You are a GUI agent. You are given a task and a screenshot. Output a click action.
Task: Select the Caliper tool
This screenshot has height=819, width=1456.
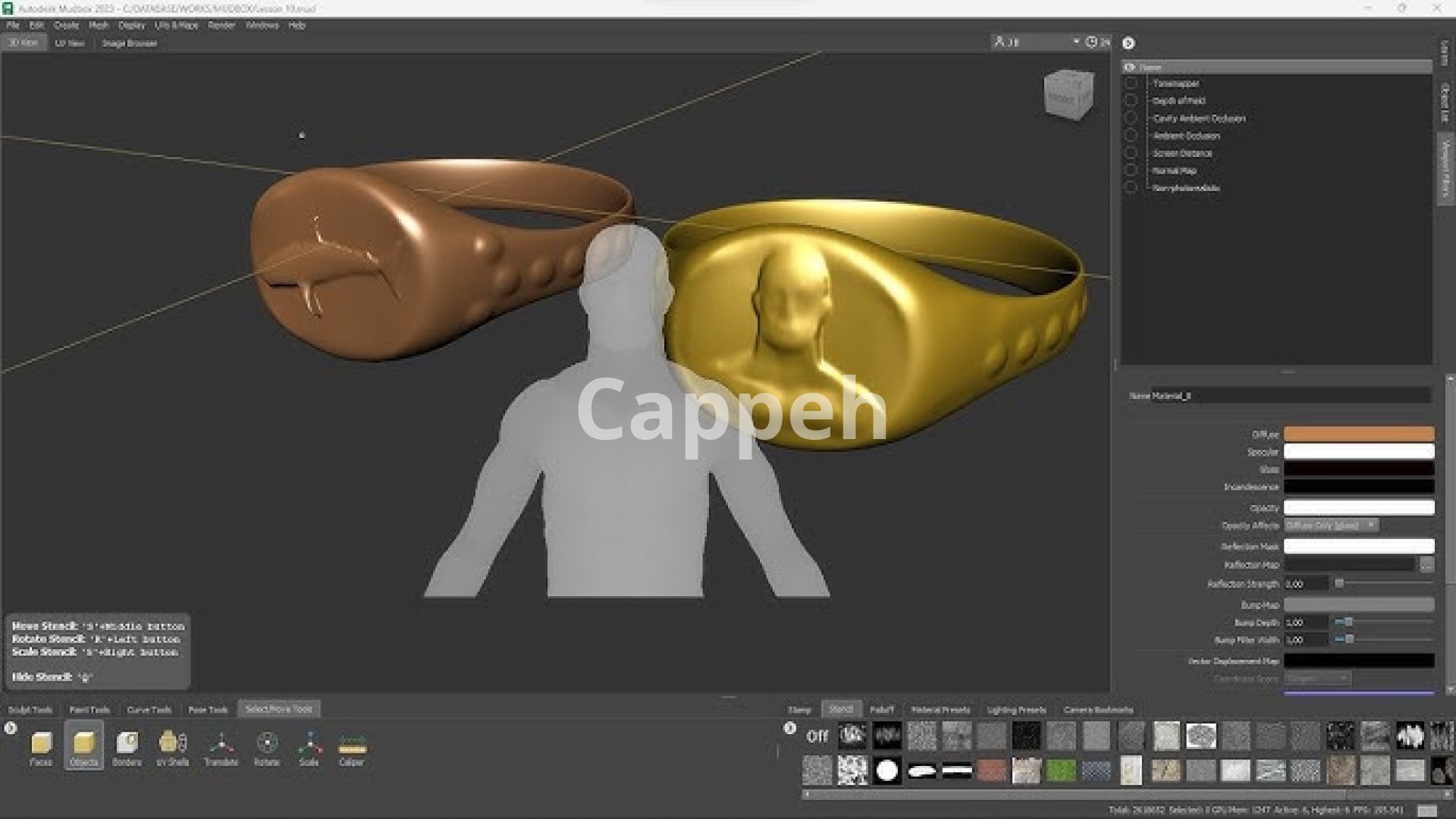click(352, 747)
